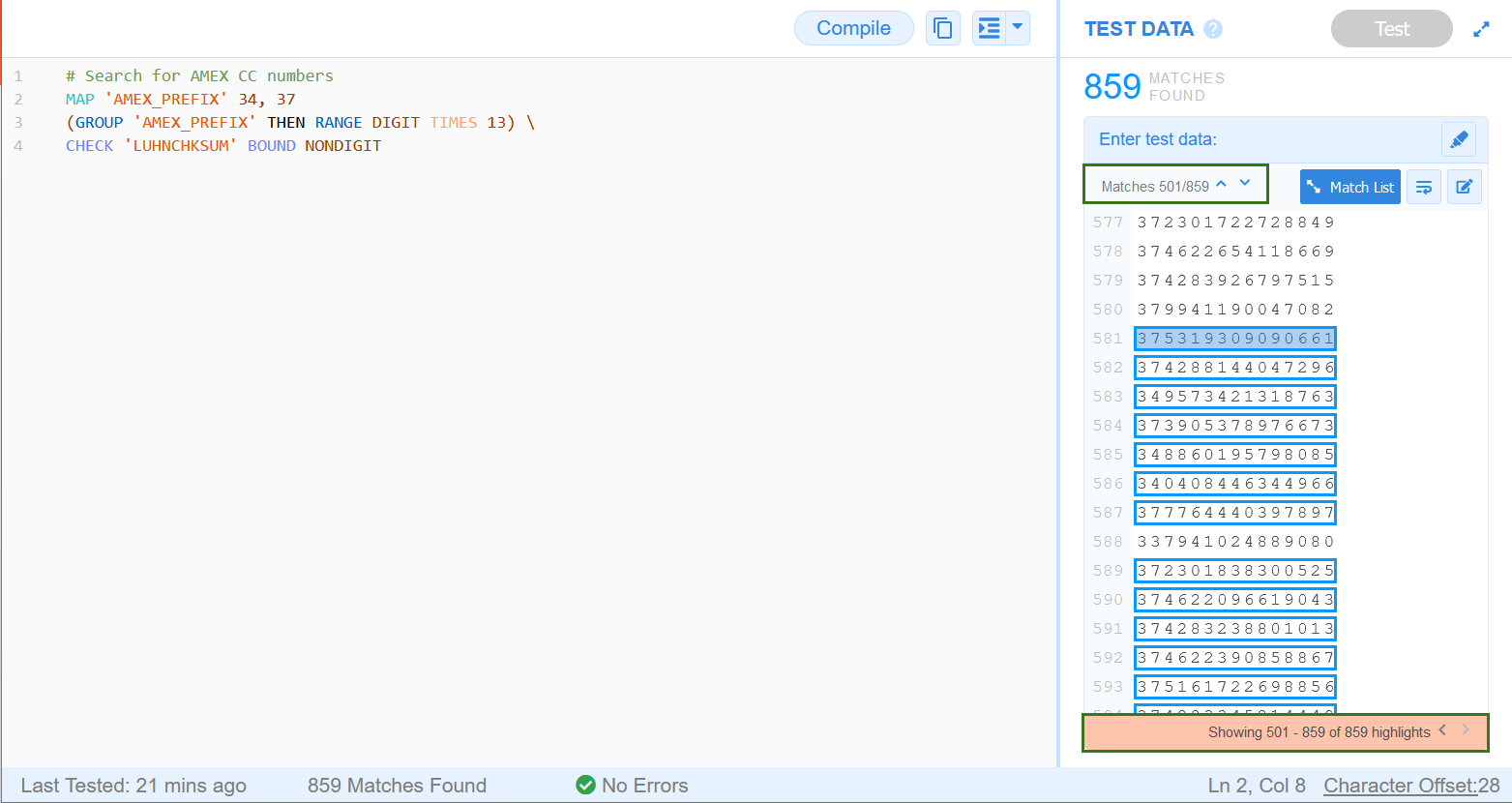Click unmatched number 374622654118669
Image resolution: width=1512 pixels, height=803 pixels.
[1235, 252]
